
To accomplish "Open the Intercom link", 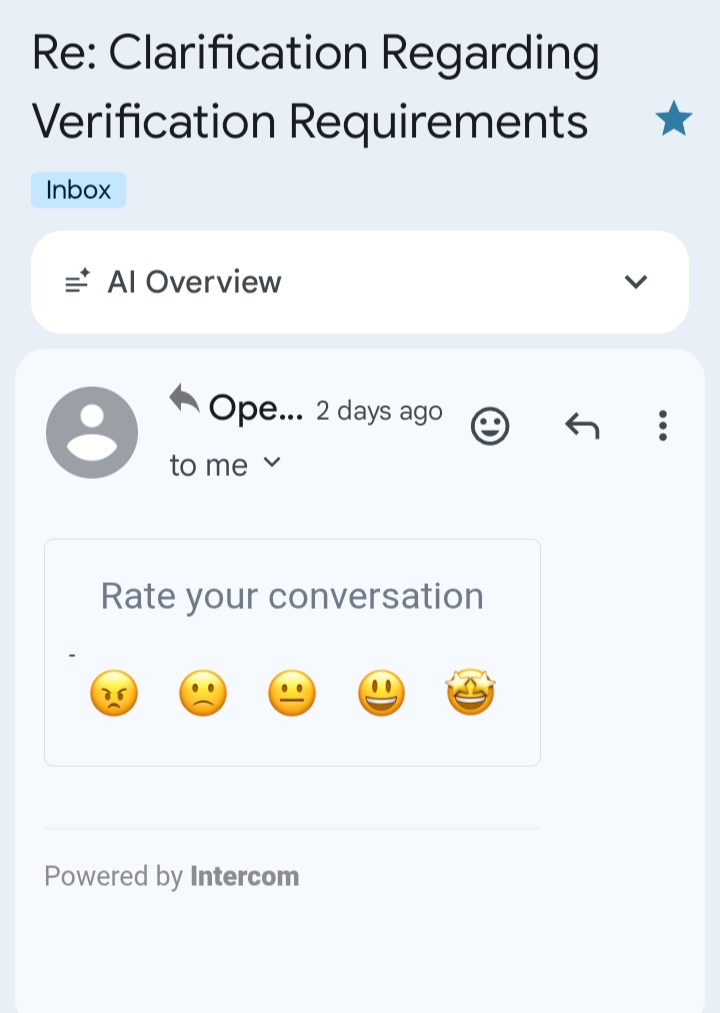I will [x=244, y=877].
